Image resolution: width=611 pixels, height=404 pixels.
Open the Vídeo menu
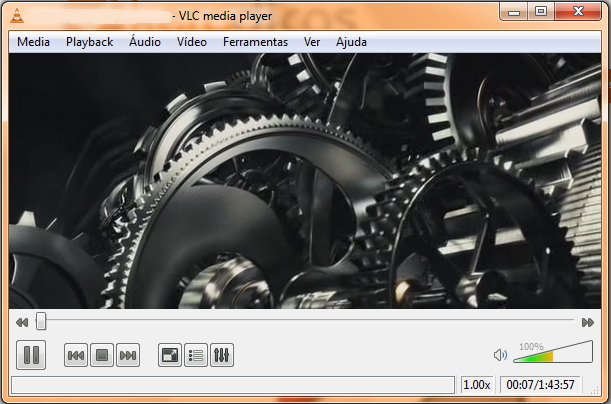192,41
